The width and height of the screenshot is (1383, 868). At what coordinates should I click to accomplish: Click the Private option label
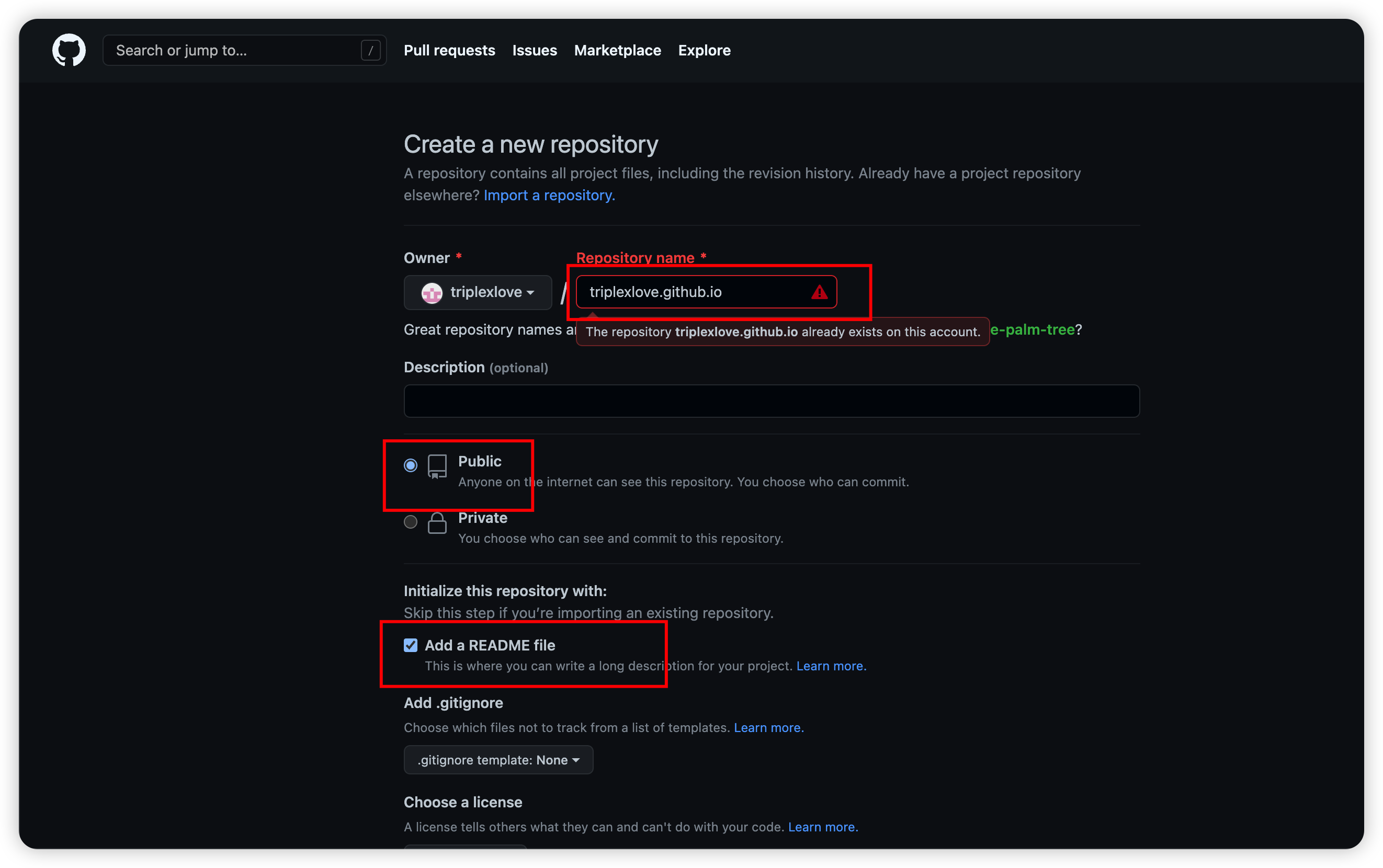482,518
